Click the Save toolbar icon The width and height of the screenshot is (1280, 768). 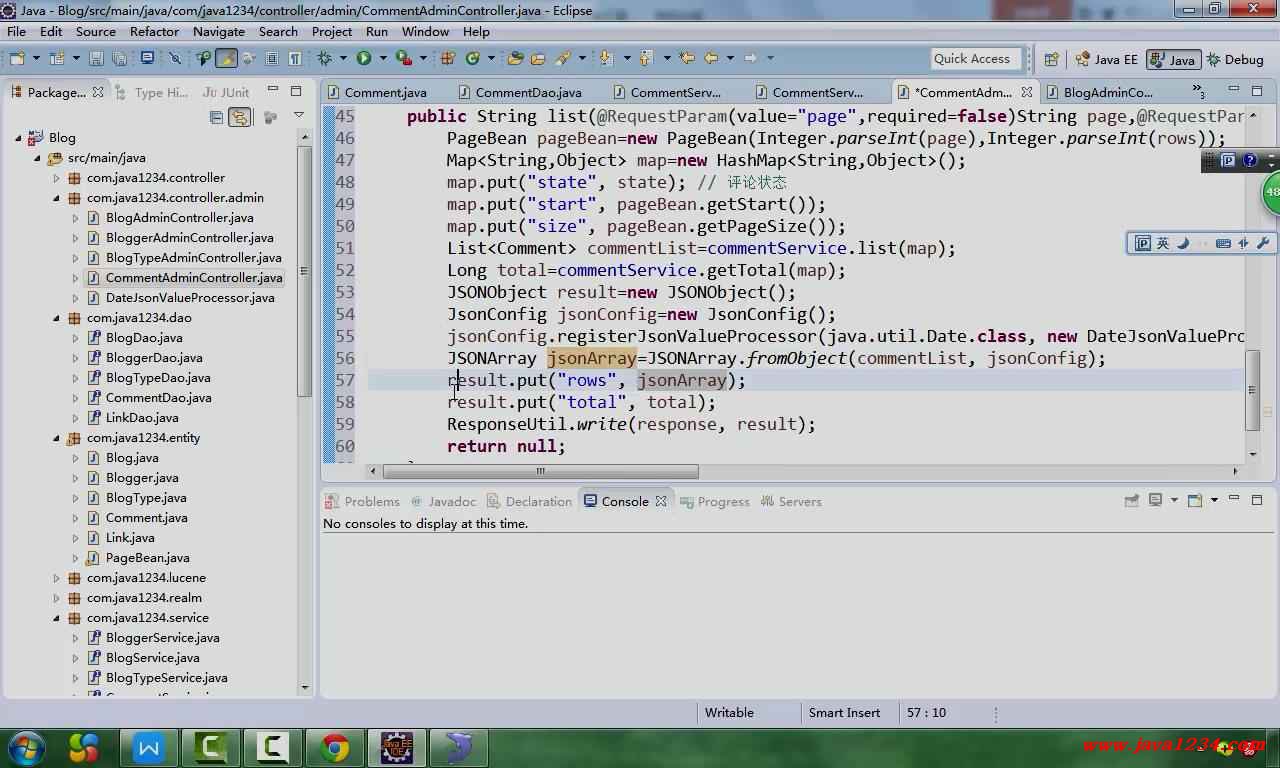click(96, 58)
